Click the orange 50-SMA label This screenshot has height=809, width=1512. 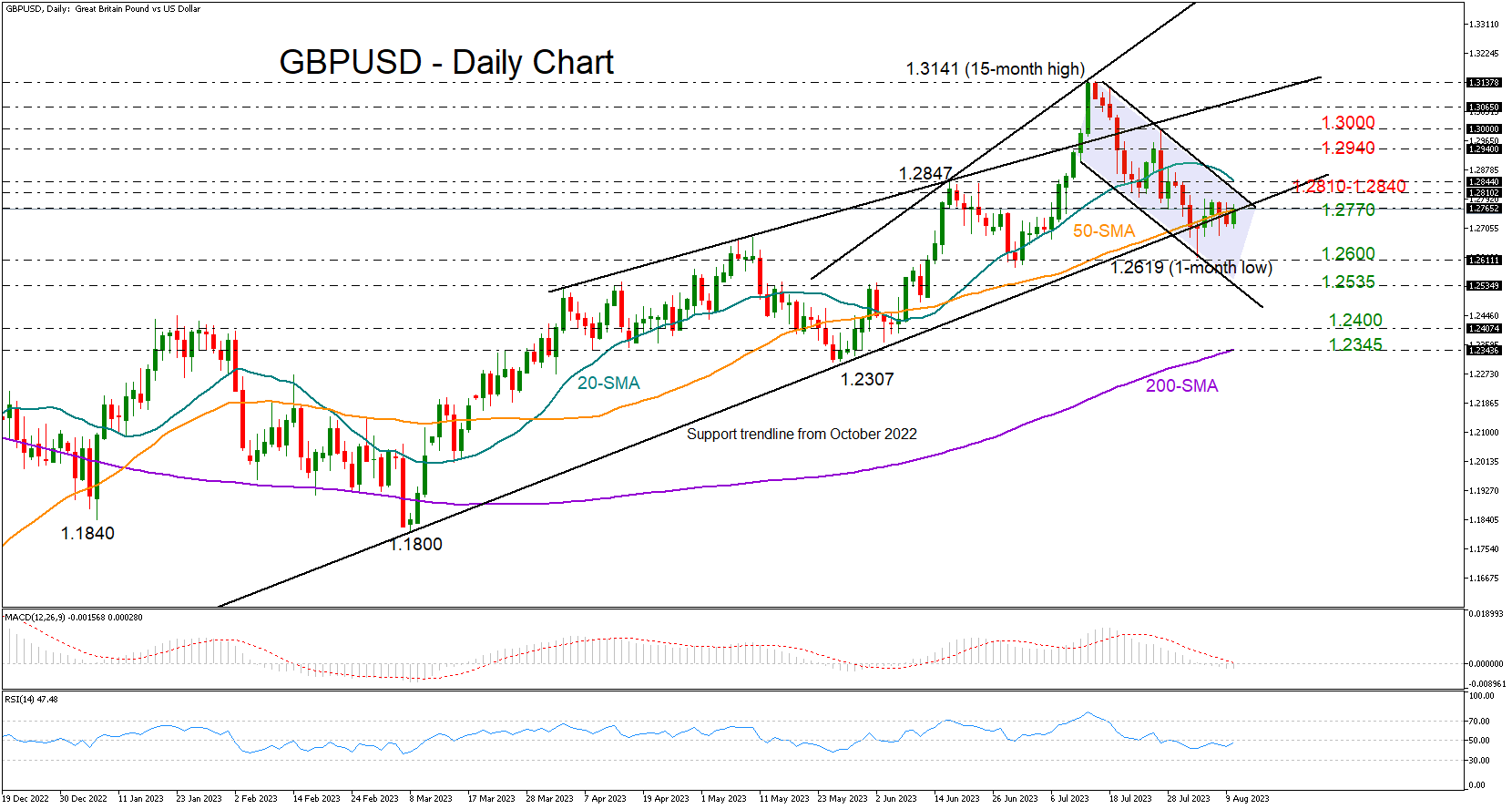pyautogui.click(x=1103, y=231)
